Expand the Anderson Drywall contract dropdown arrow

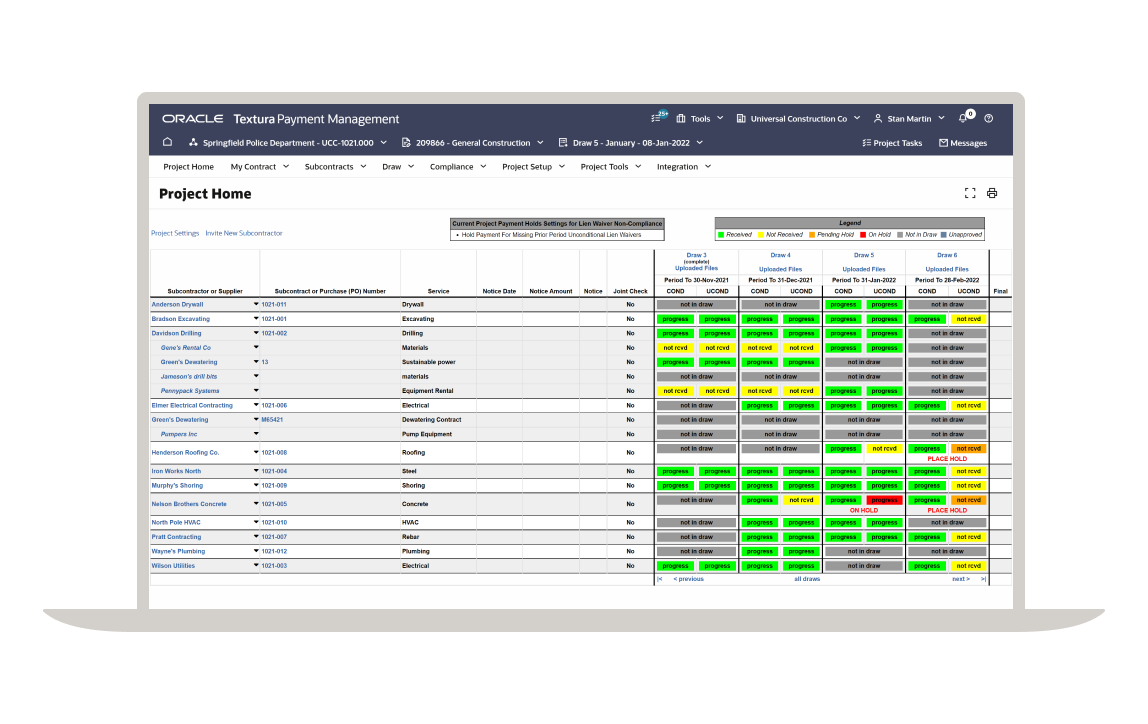tap(256, 304)
